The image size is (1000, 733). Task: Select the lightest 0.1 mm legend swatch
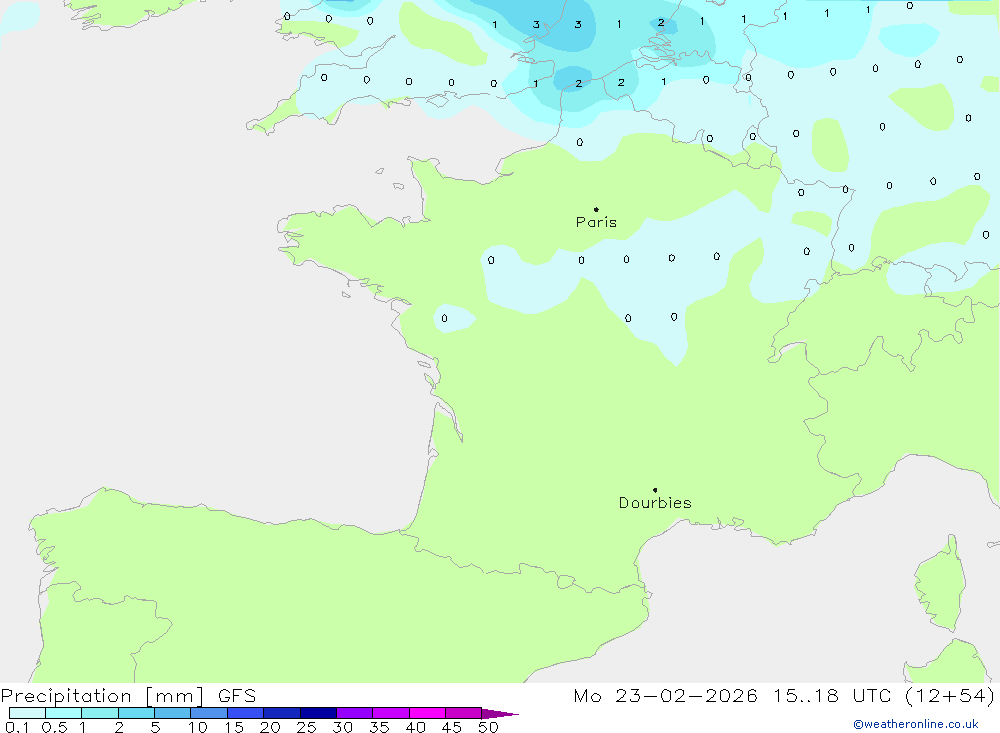pos(27,713)
